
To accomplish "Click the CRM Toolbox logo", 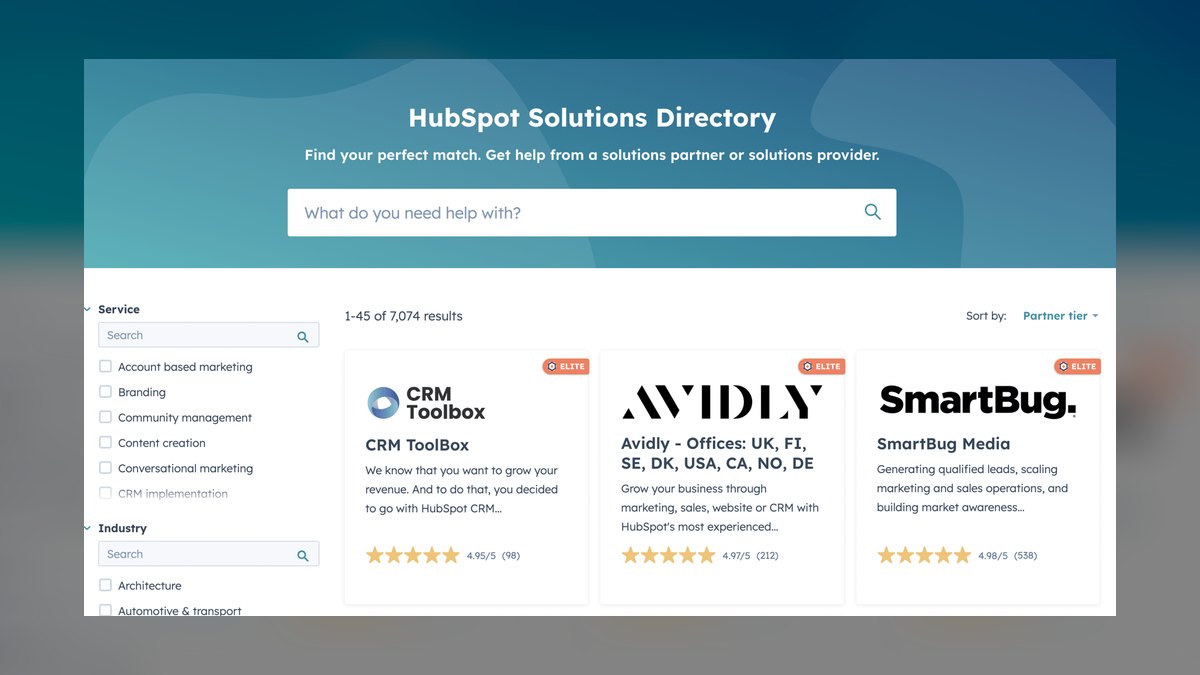I will tap(426, 403).
